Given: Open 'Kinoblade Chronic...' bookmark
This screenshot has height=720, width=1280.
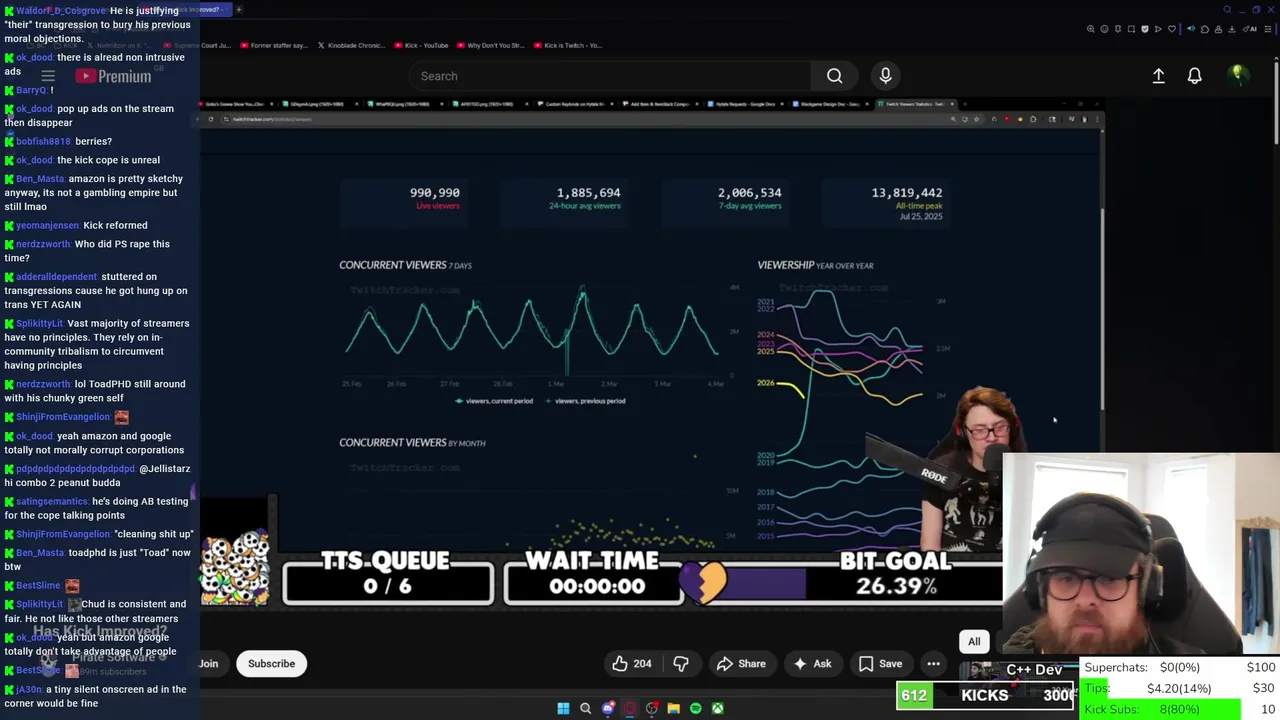Looking at the screenshot, I should [350, 45].
